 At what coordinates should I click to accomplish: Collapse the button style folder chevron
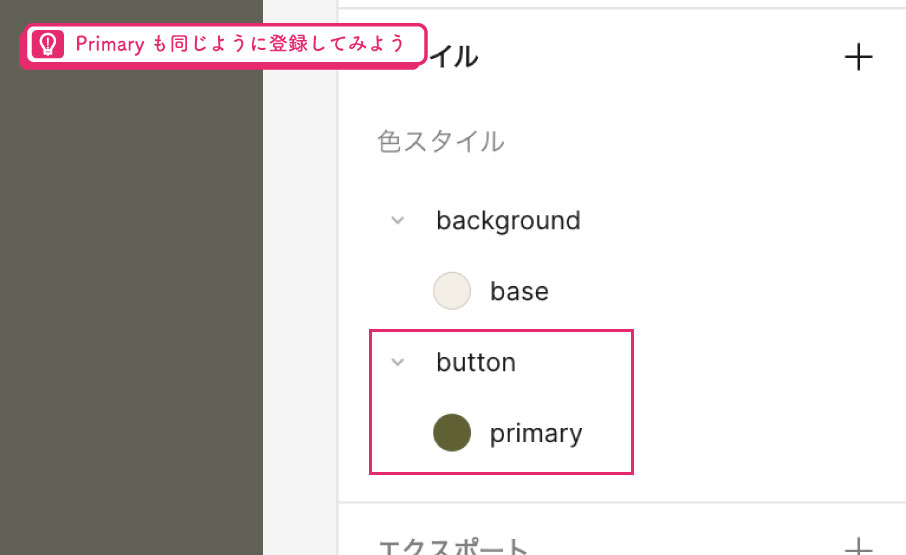398,362
